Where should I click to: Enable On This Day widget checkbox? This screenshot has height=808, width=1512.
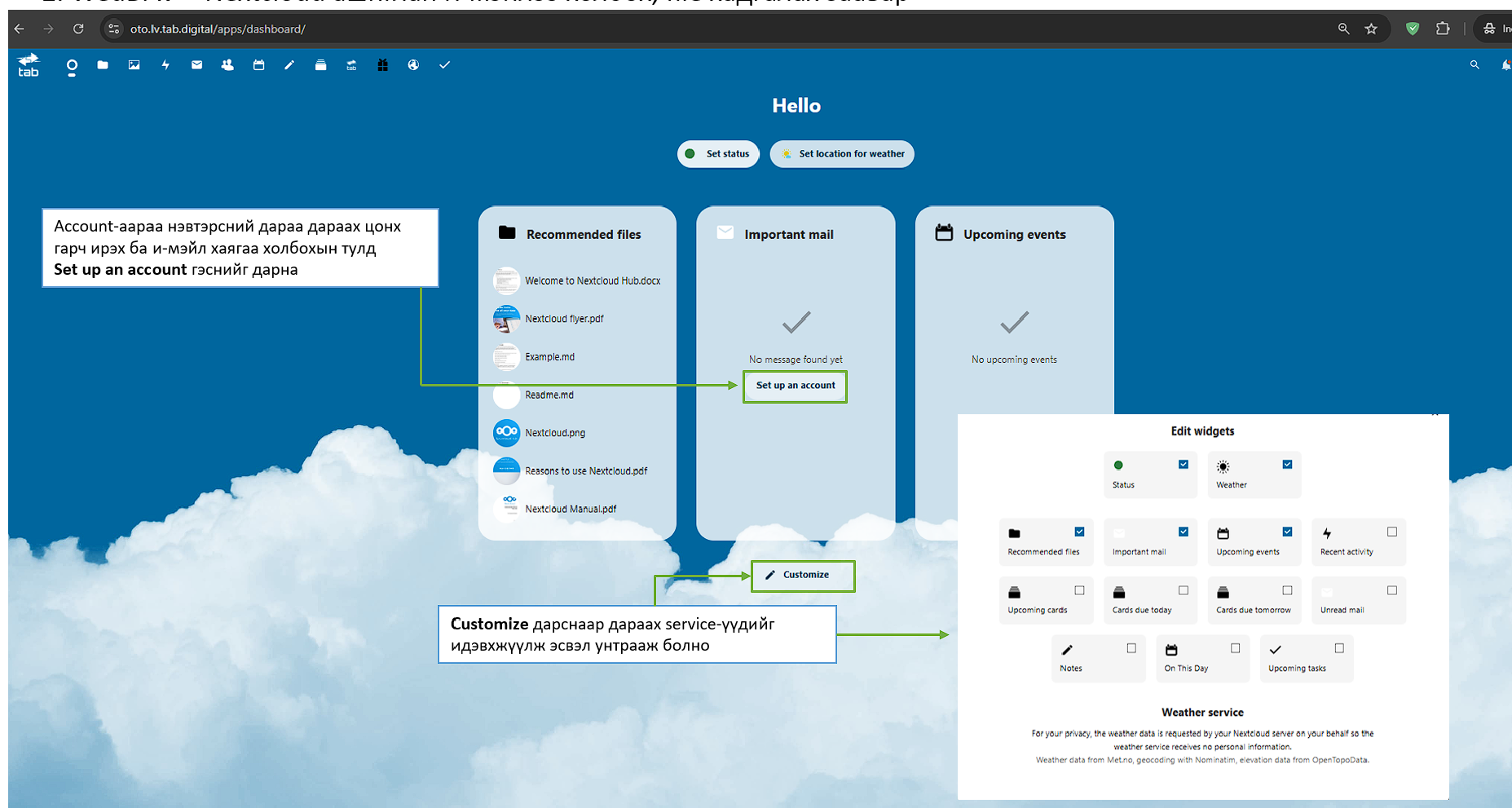1236,648
